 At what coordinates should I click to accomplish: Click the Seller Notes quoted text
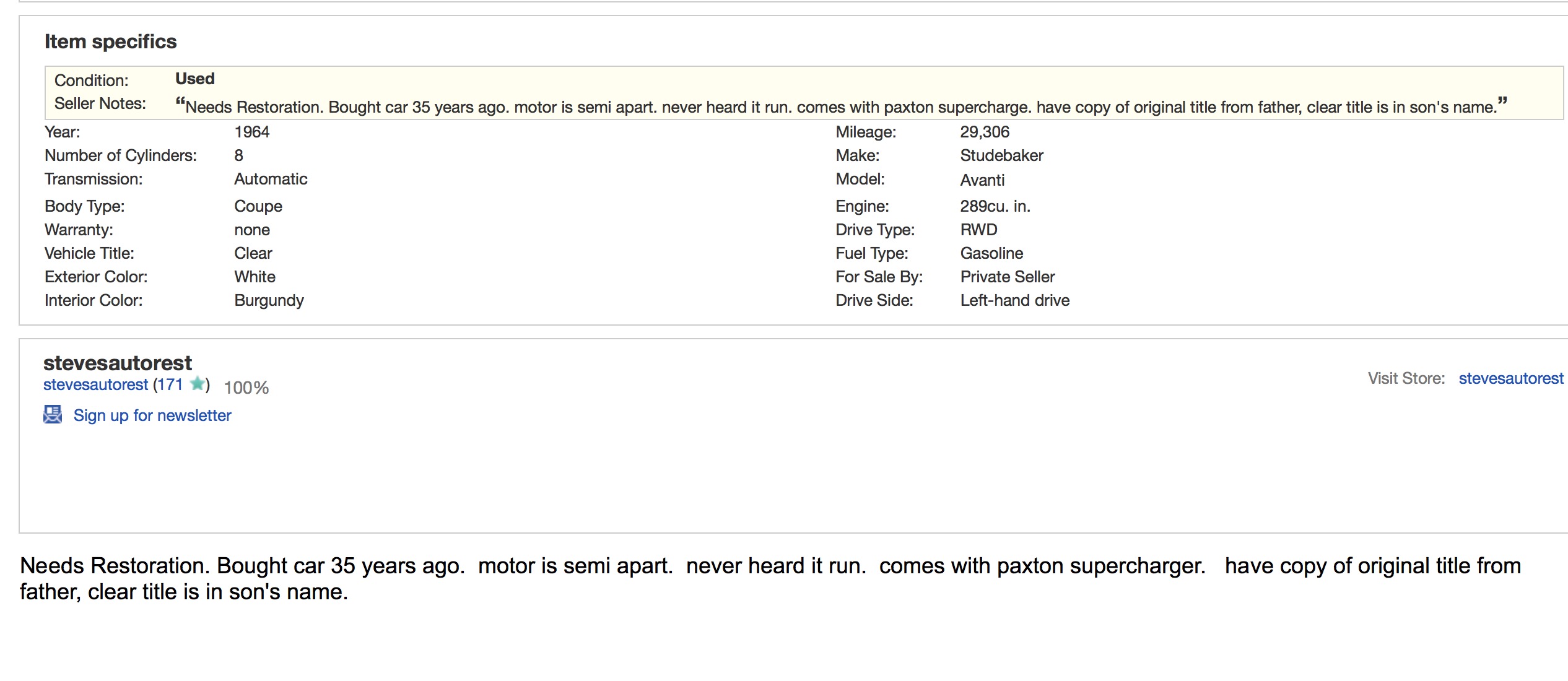[x=840, y=106]
